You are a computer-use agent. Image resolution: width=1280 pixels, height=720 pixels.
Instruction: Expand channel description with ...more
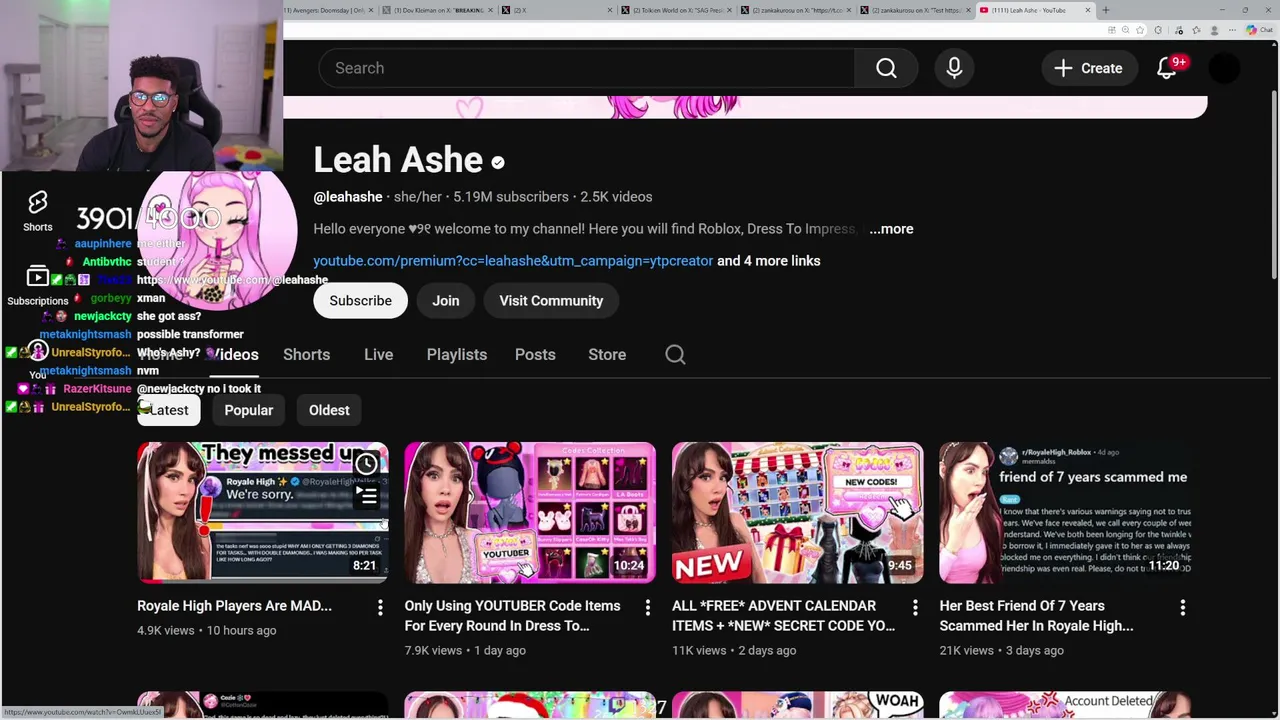point(891,229)
